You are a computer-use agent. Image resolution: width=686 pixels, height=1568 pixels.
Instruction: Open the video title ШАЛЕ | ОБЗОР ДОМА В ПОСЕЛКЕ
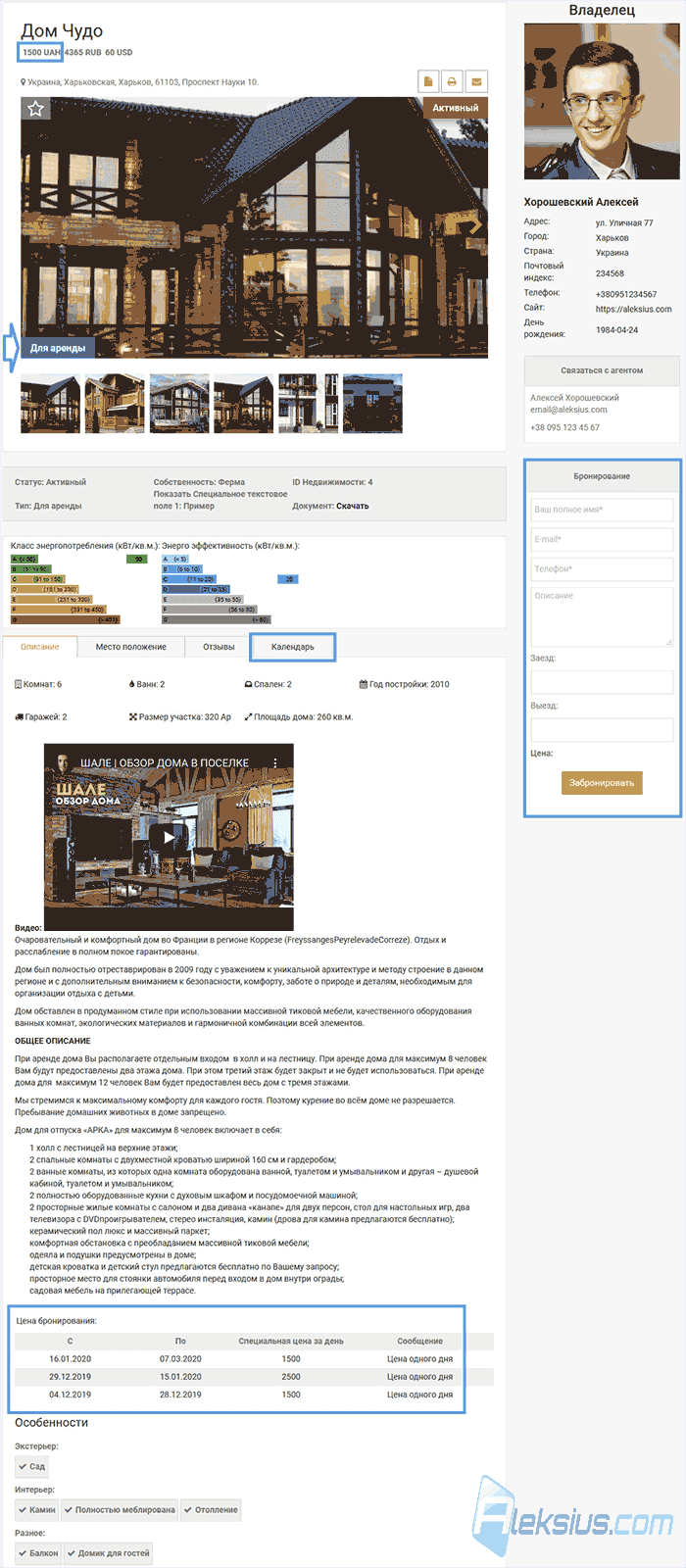click(165, 762)
